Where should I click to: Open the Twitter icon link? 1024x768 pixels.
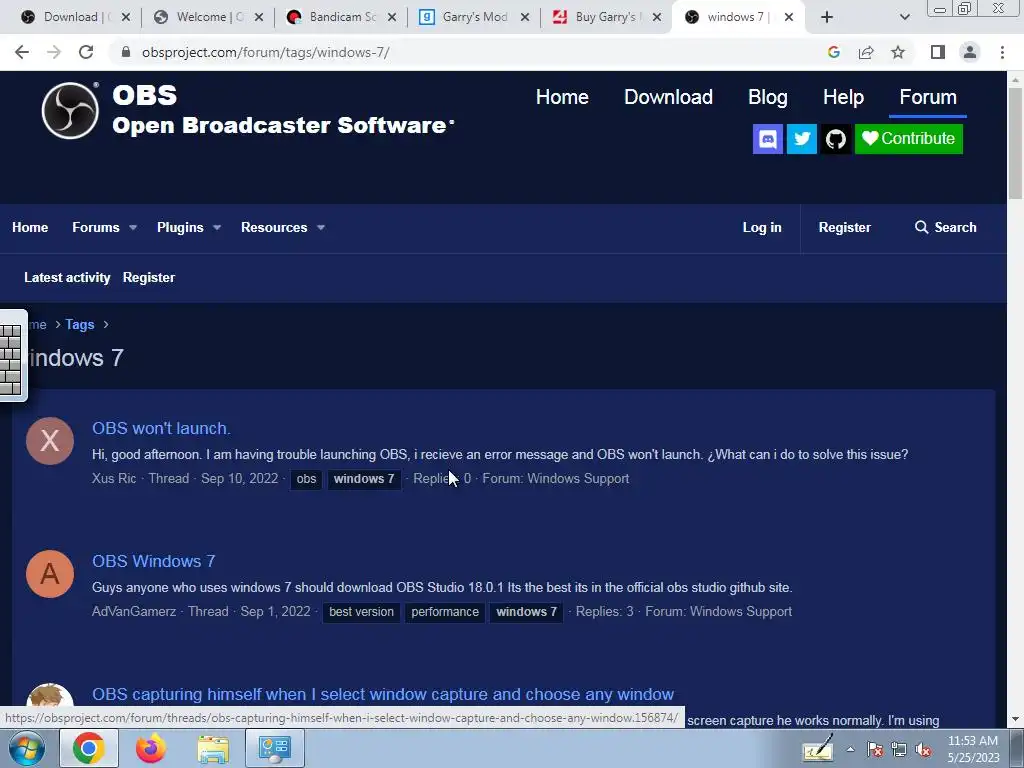802,139
